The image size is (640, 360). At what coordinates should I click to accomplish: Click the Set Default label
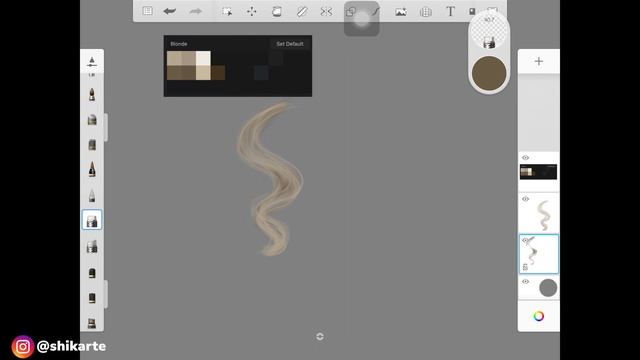tap(290, 44)
